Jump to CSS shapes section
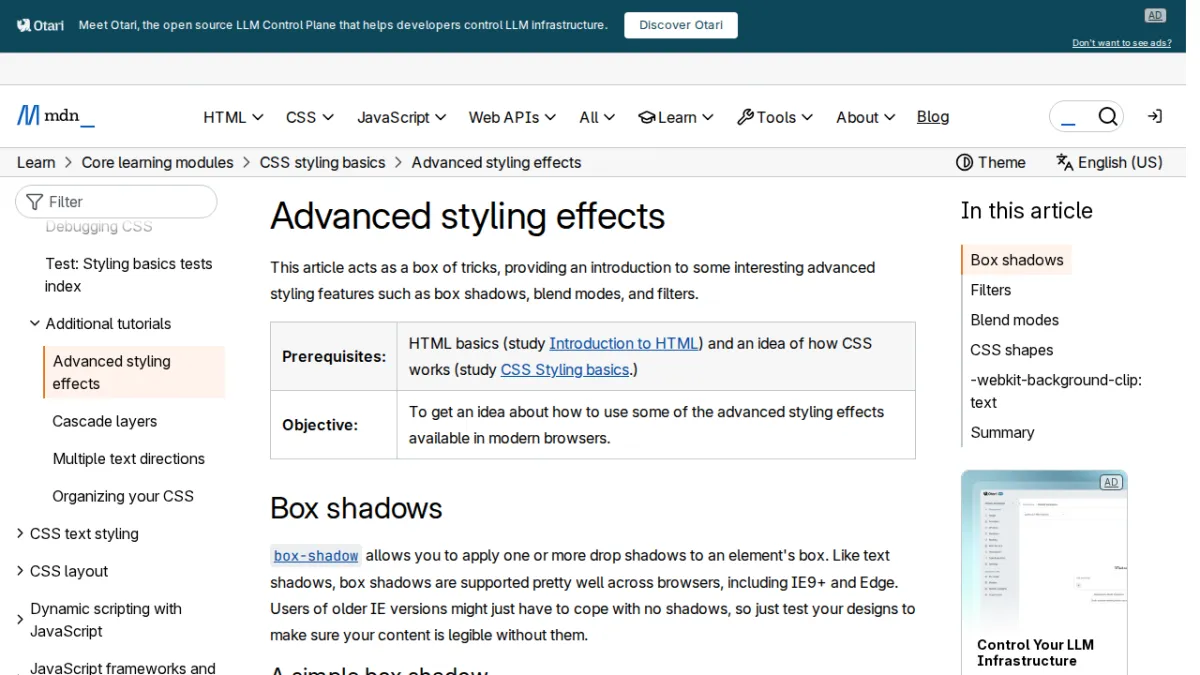Viewport: 1200px width, 675px height. click(x=1012, y=350)
